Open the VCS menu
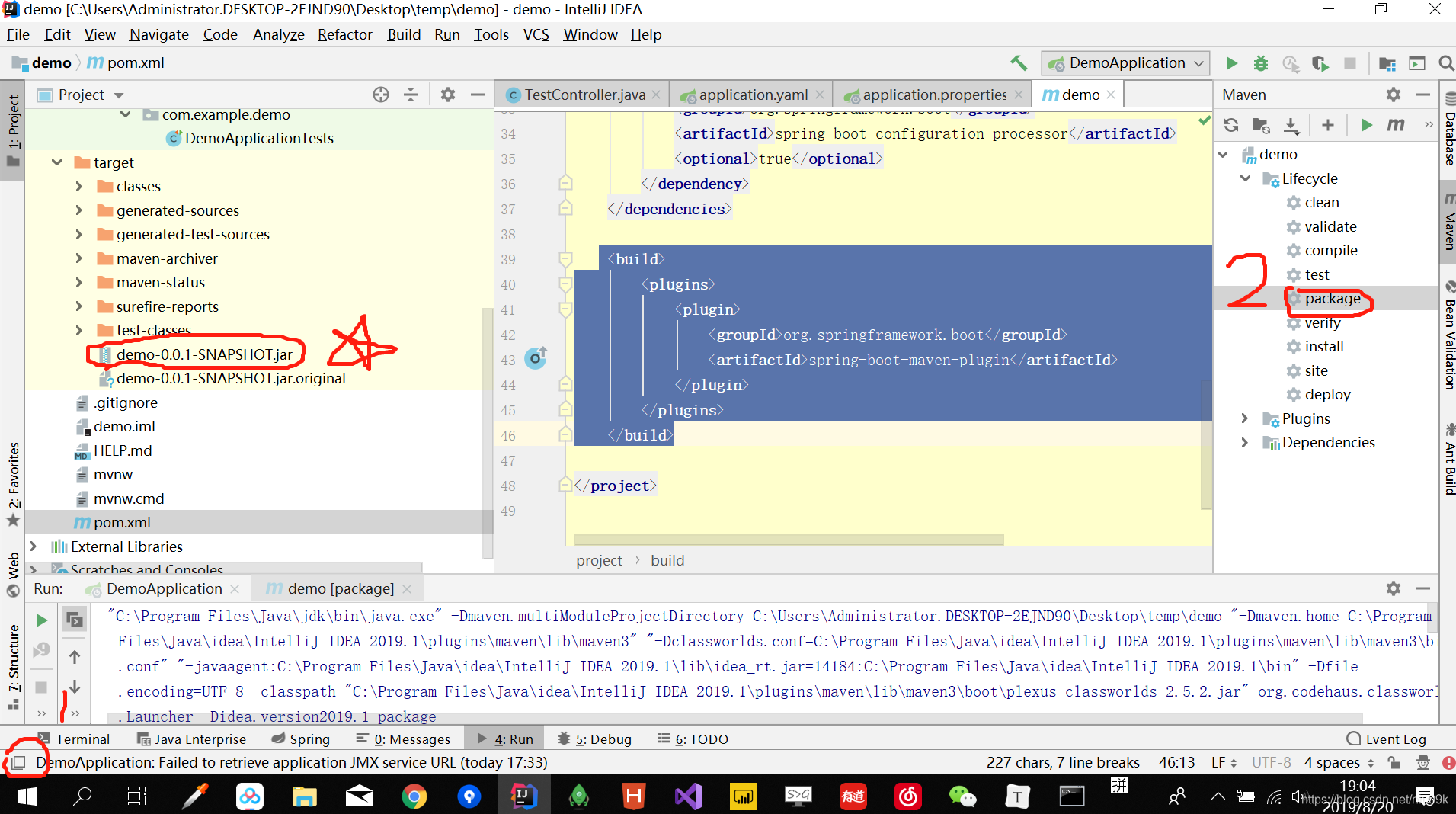 536,34
